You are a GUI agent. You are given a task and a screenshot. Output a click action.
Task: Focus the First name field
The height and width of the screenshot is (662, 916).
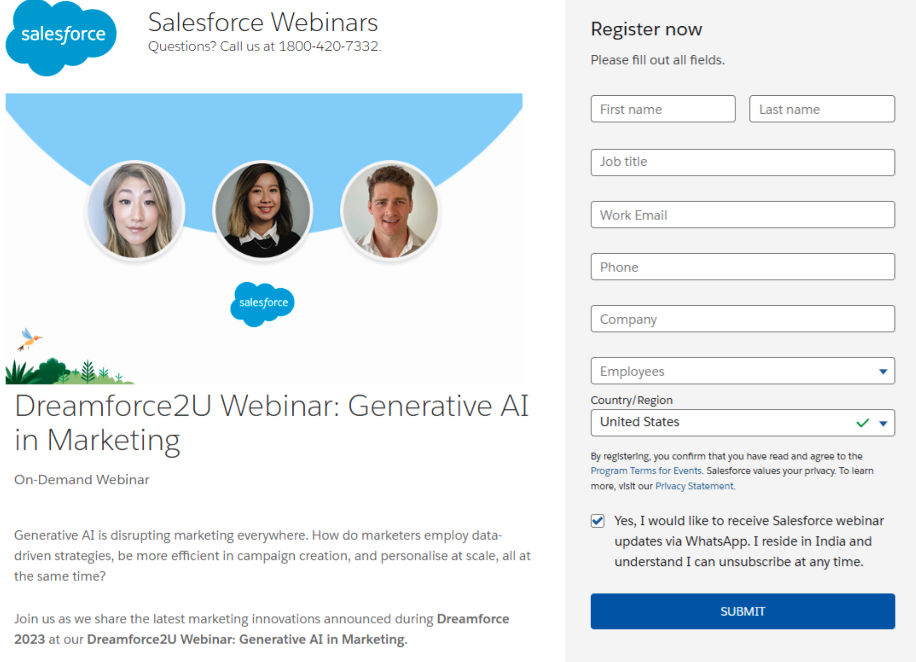(x=663, y=109)
